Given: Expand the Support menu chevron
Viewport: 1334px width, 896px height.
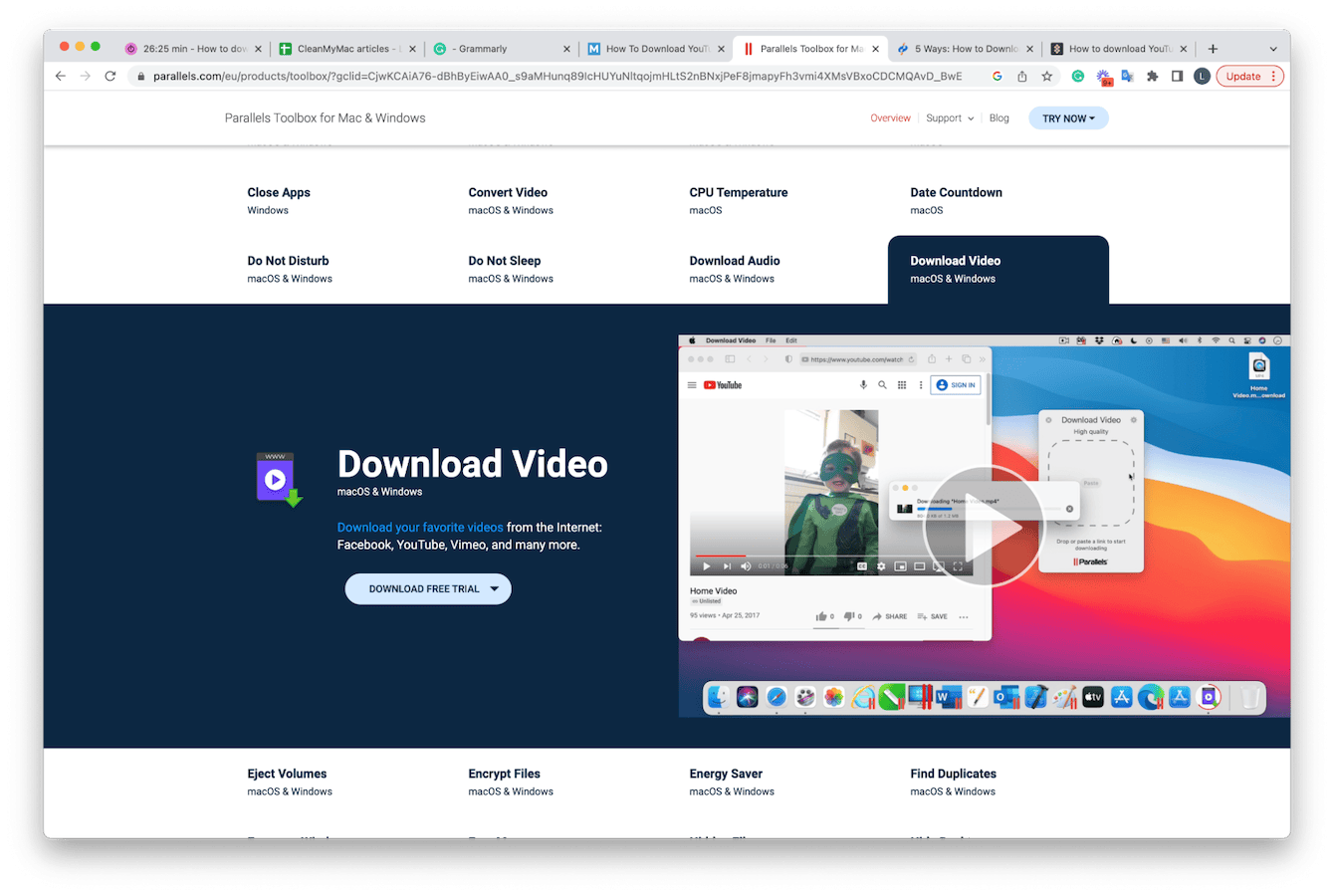Looking at the screenshot, I should coord(969,117).
